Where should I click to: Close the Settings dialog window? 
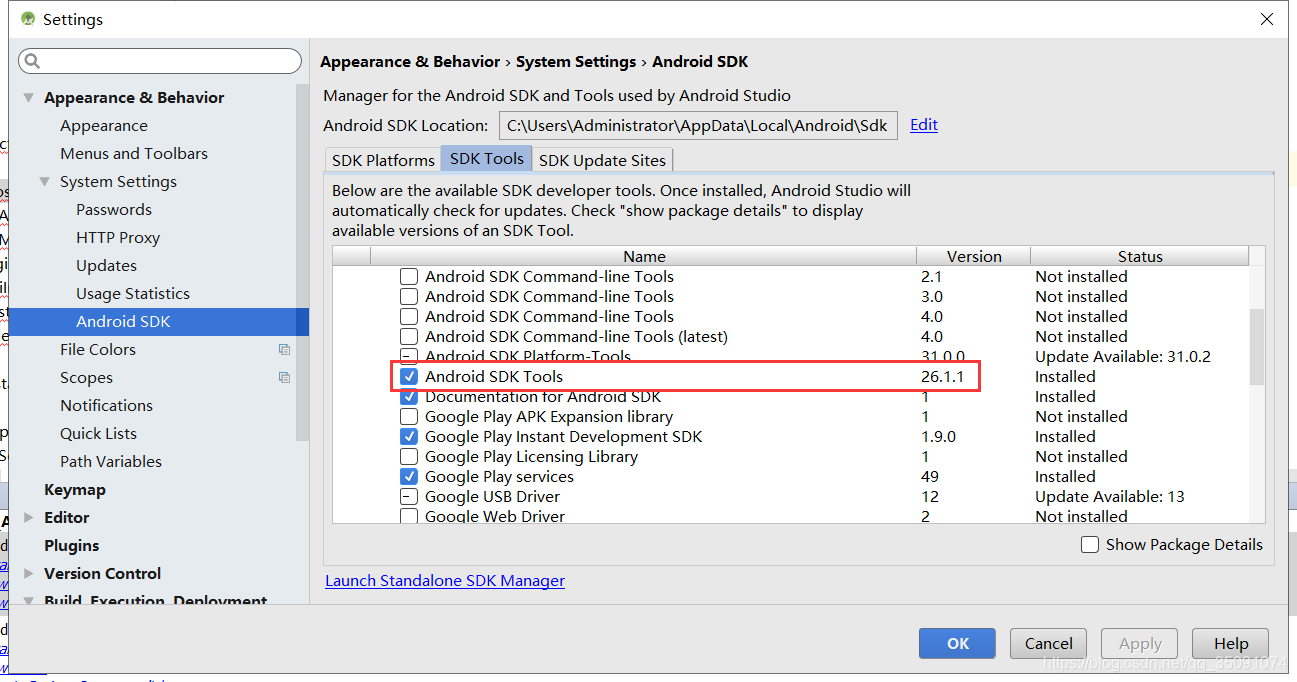(x=1267, y=19)
